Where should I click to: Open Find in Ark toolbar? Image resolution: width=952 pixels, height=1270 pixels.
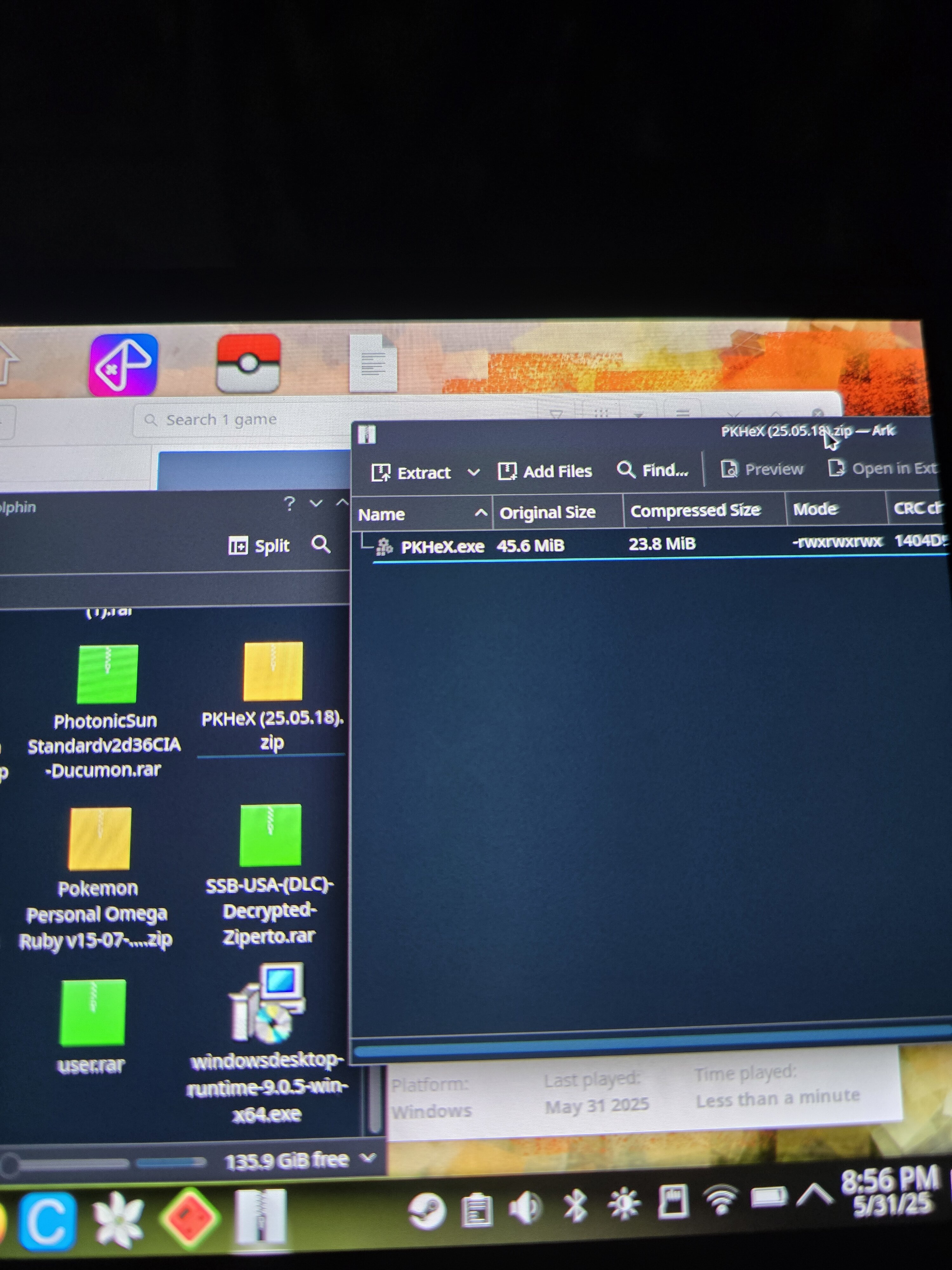coord(652,470)
